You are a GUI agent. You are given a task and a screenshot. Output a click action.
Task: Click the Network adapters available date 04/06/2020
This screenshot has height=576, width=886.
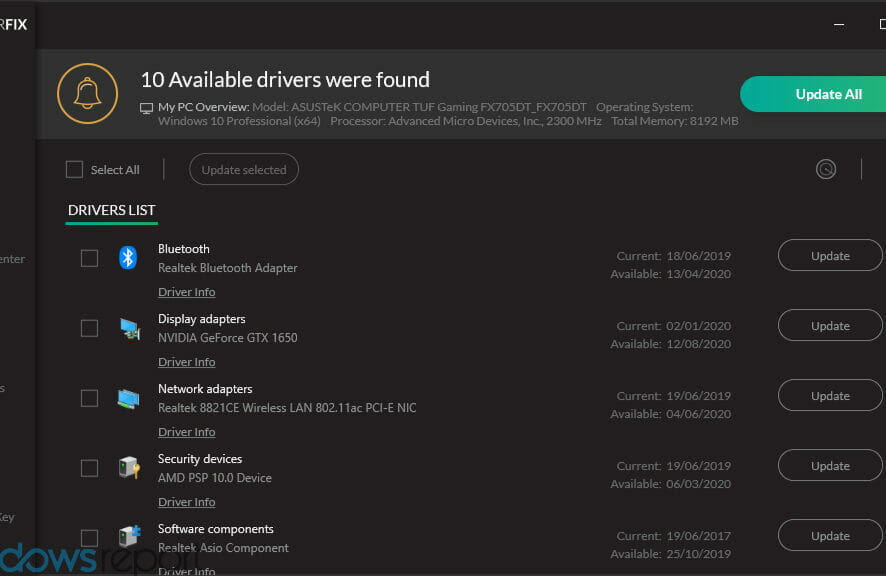(698, 414)
